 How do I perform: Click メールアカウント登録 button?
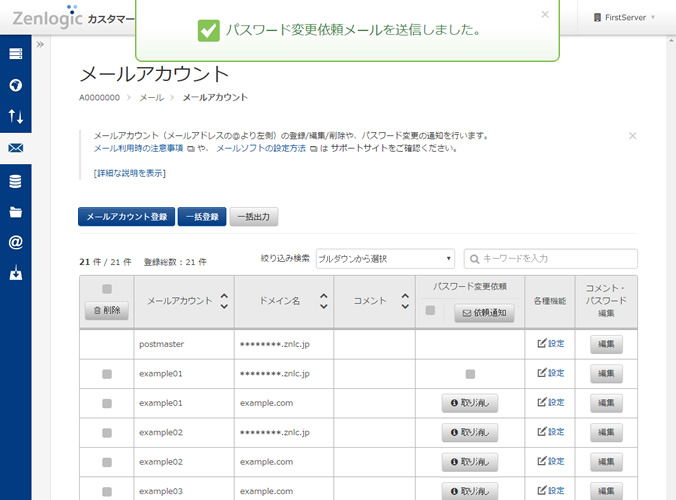(126, 217)
